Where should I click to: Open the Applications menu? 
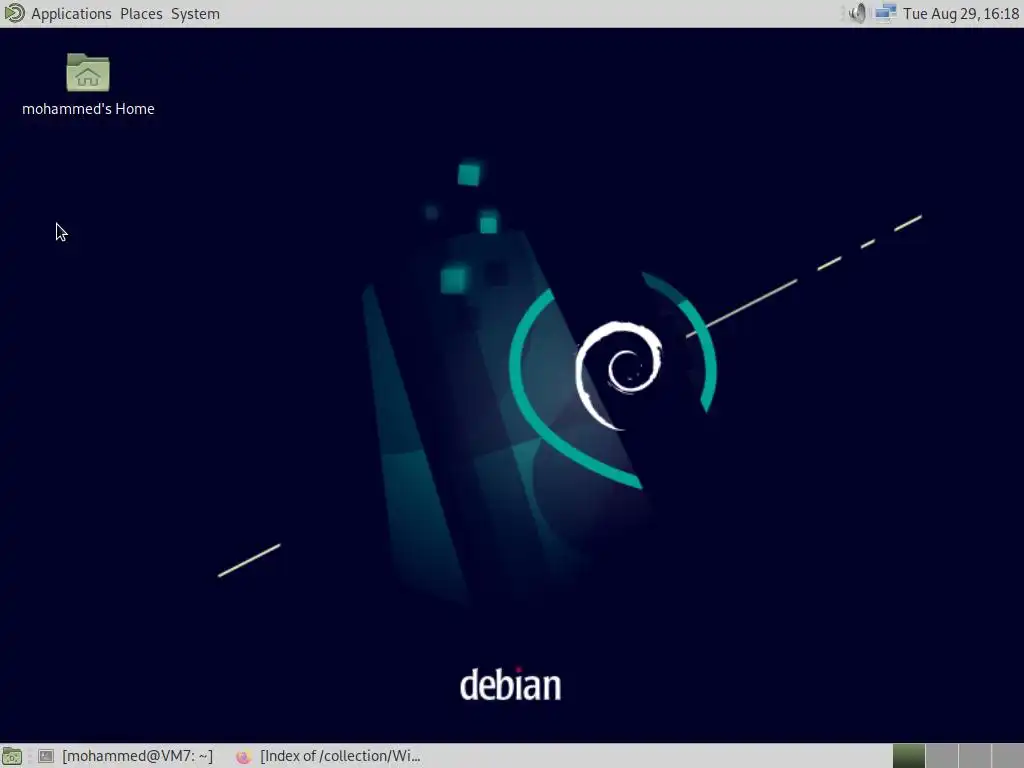point(71,14)
